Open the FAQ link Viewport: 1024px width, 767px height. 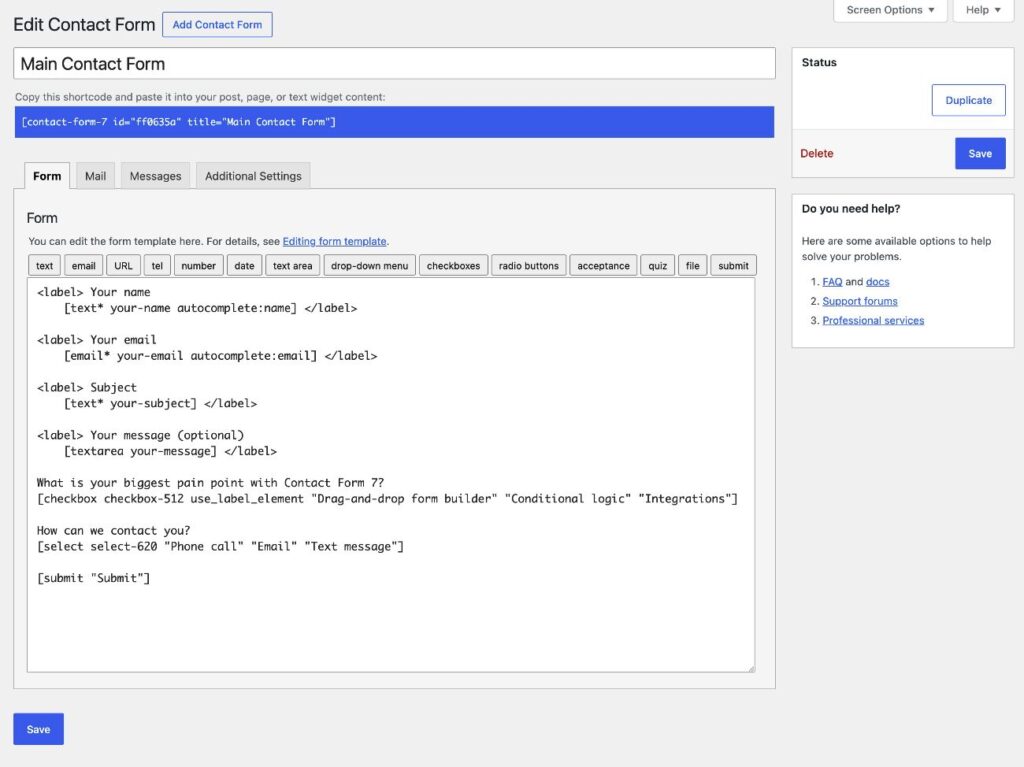(832, 282)
